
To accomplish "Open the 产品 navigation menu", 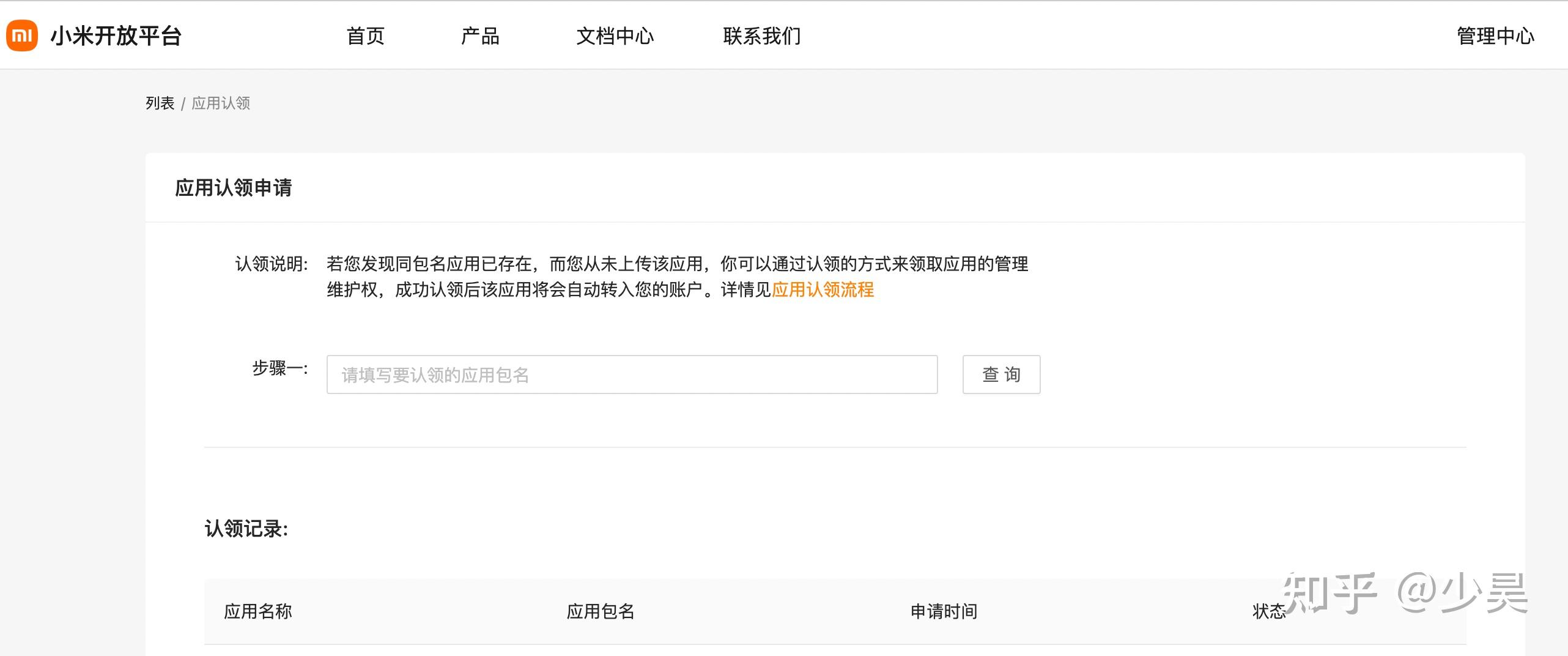I will click(x=480, y=36).
